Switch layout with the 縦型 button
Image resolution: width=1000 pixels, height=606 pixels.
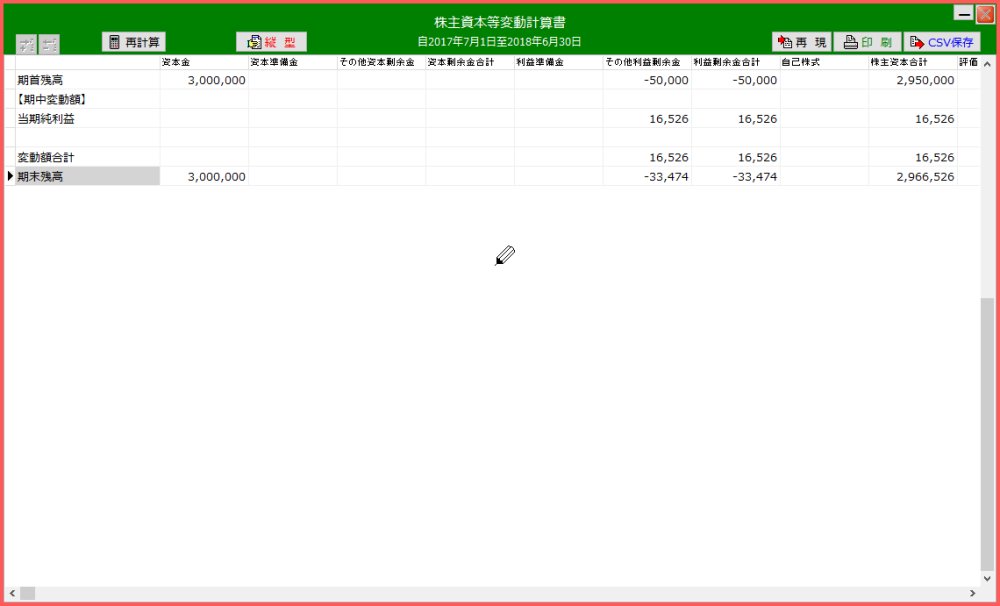point(271,42)
